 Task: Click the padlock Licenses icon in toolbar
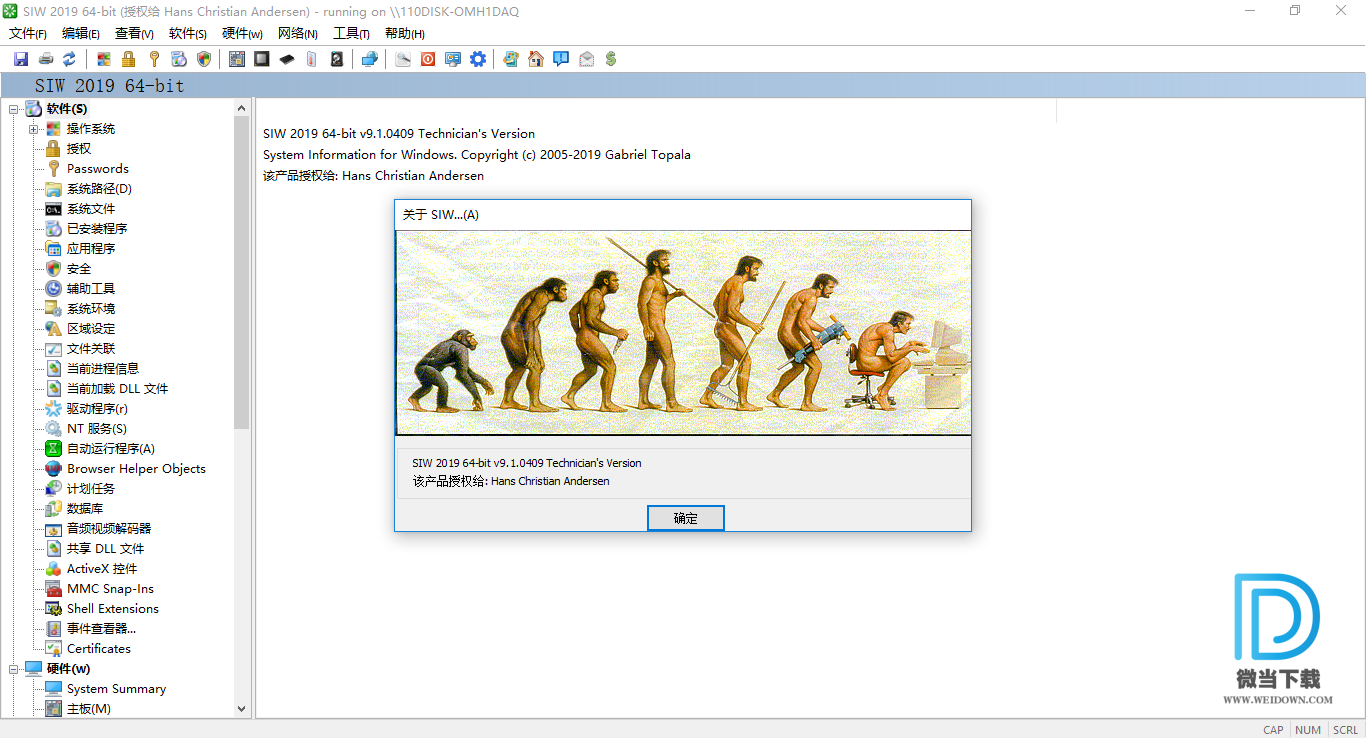129,59
